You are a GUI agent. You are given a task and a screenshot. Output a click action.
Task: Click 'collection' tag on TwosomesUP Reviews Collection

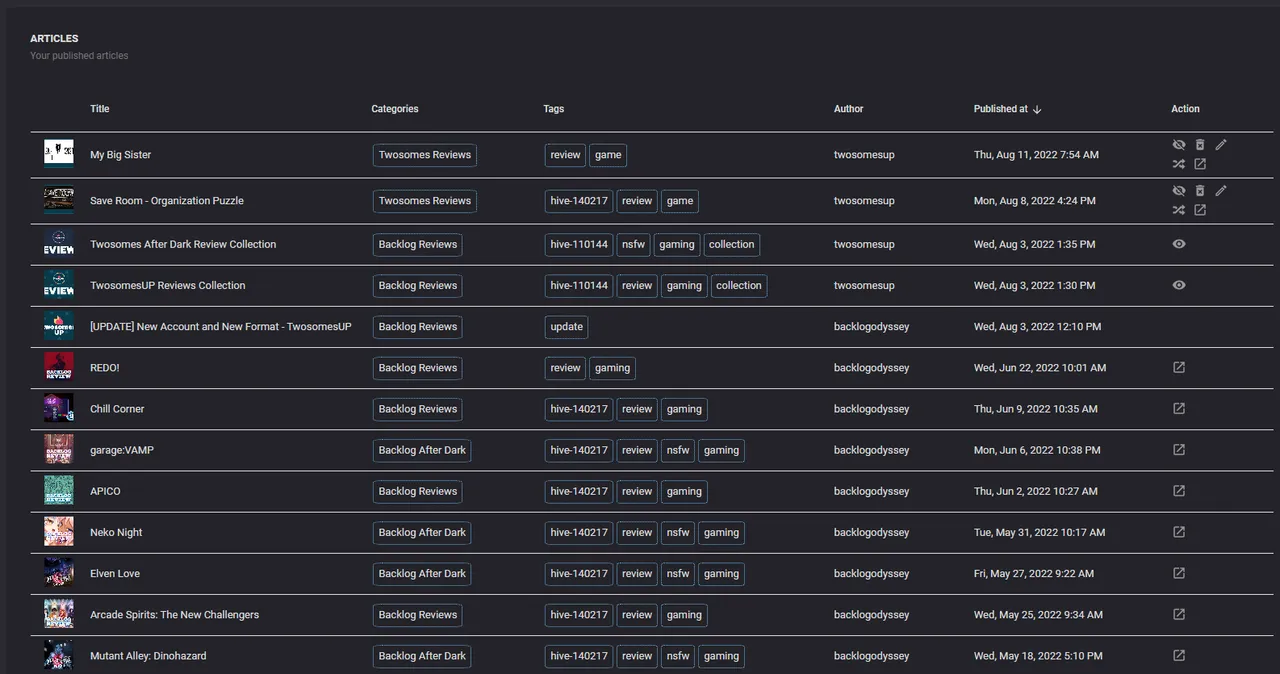pyautogui.click(x=739, y=285)
